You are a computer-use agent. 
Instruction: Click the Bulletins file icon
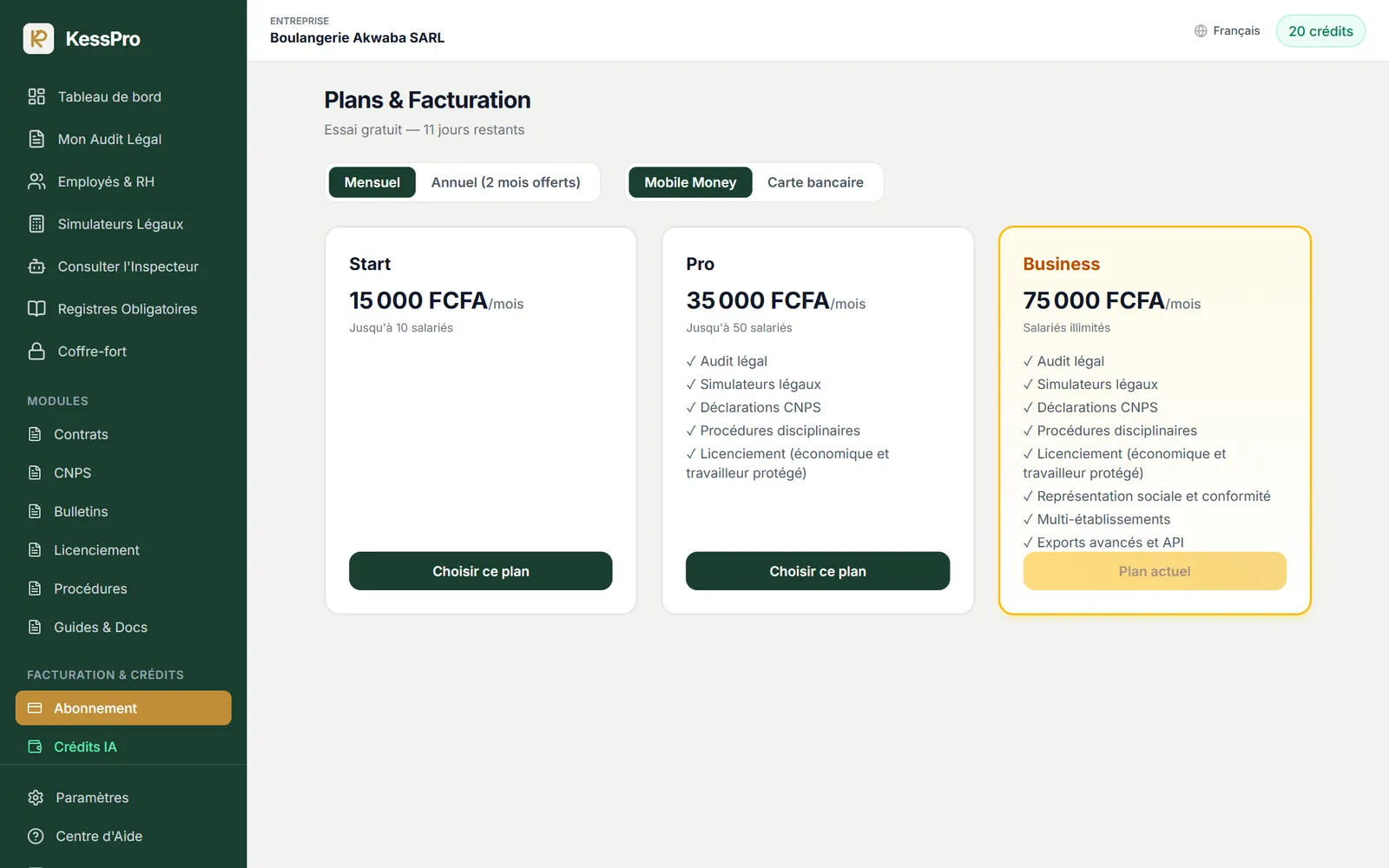[35, 511]
